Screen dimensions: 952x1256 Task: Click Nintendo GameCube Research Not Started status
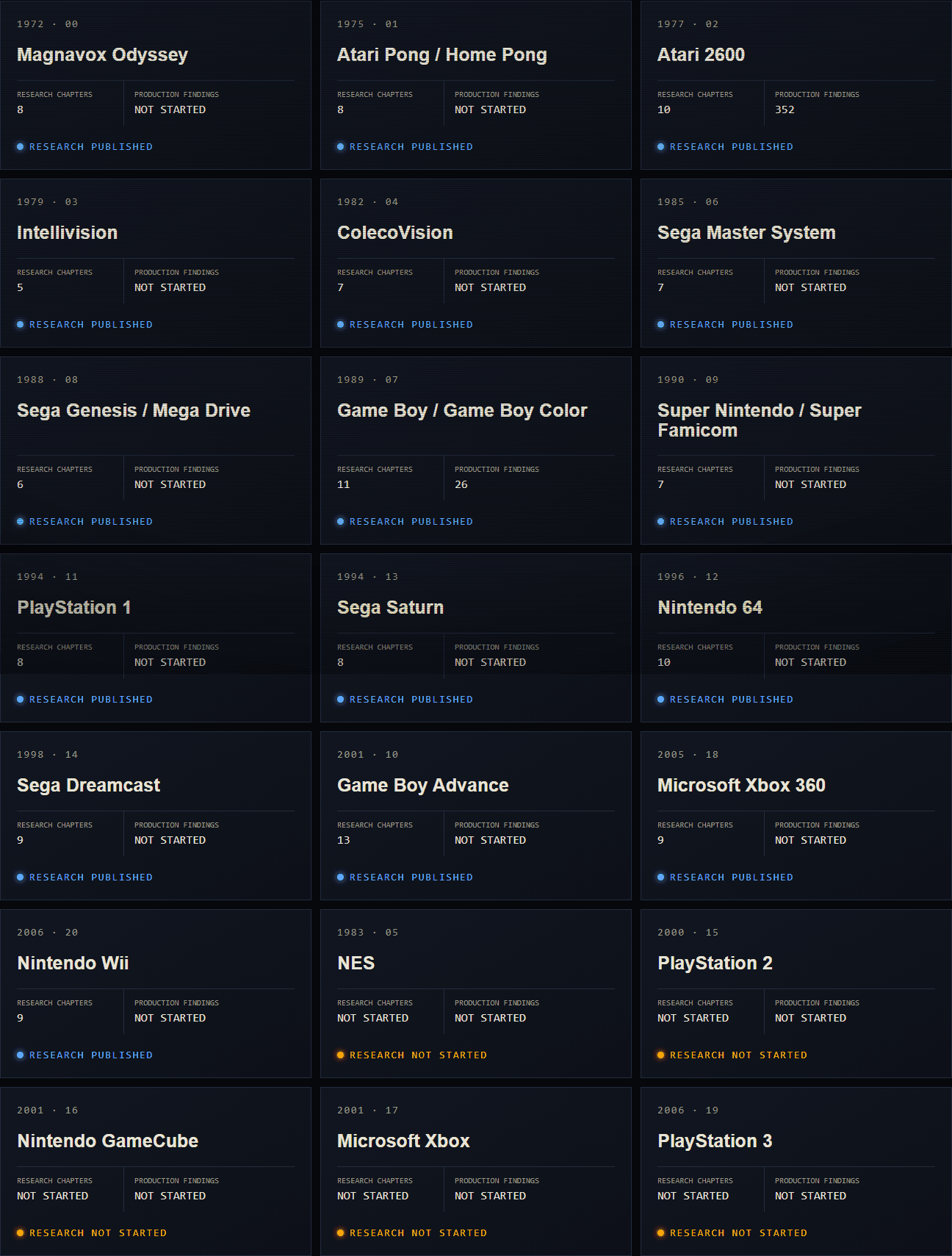click(92, 1233)
